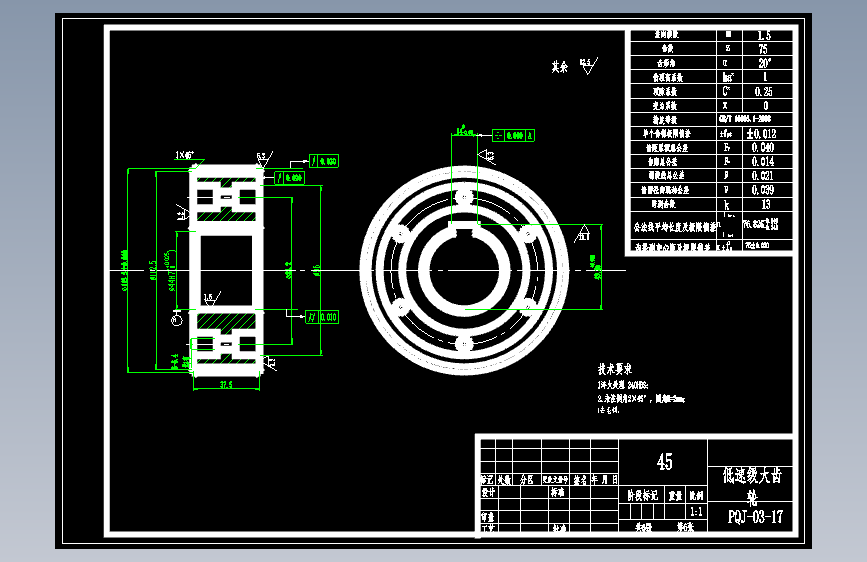Click the 1×45° chamfer annotation

click(x=185, y=155)
